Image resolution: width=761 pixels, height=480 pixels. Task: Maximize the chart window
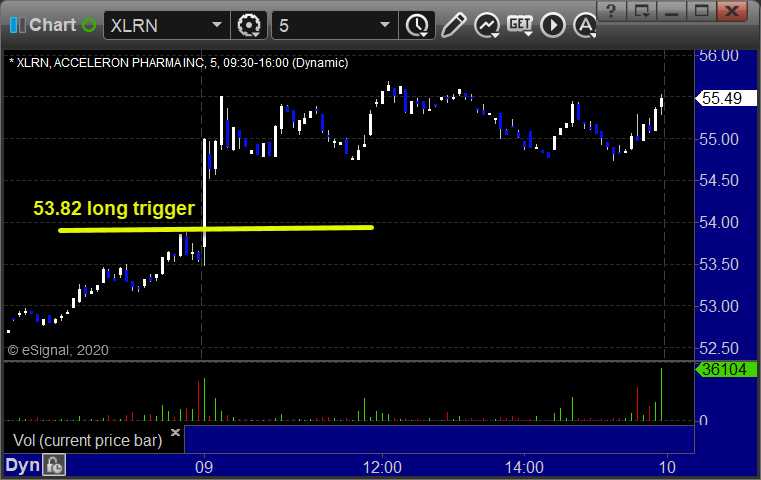(x=701, y=10)
